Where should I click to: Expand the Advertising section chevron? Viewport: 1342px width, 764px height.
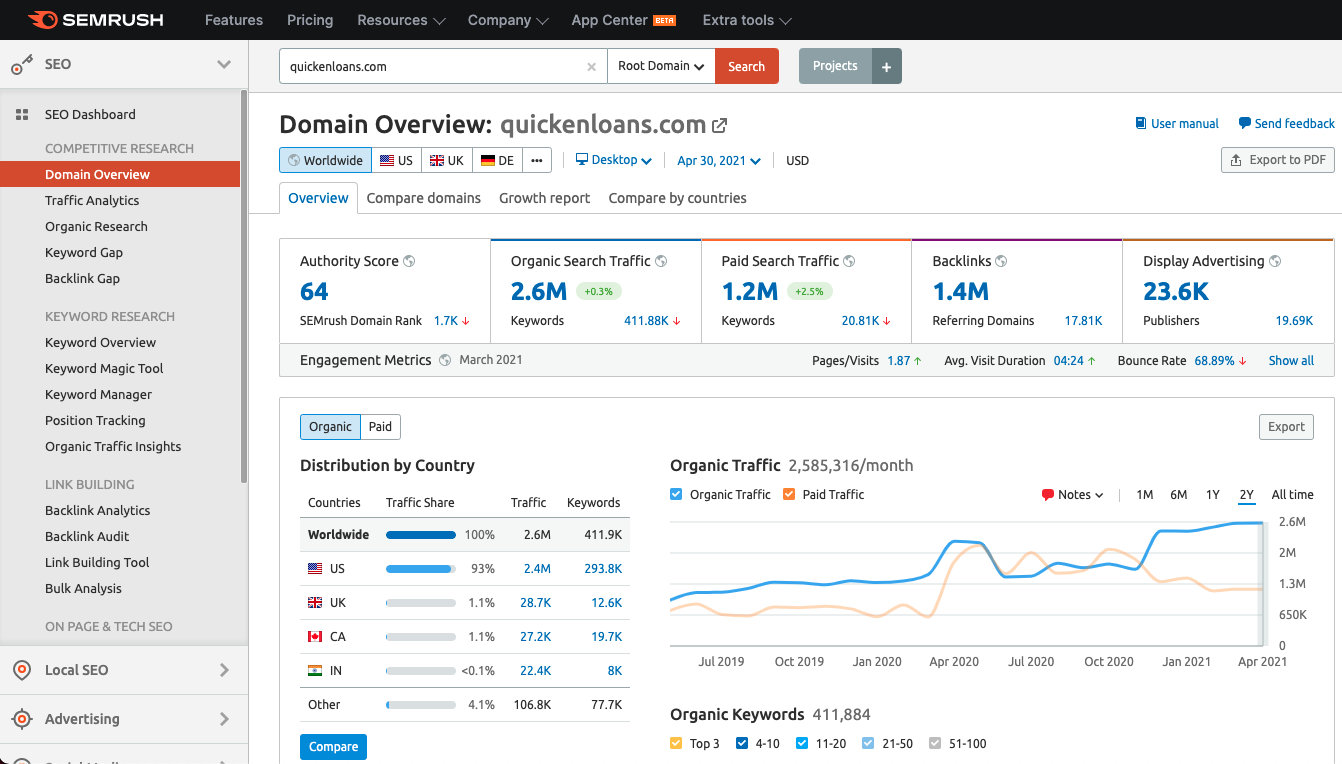click(x=224, y=719)
